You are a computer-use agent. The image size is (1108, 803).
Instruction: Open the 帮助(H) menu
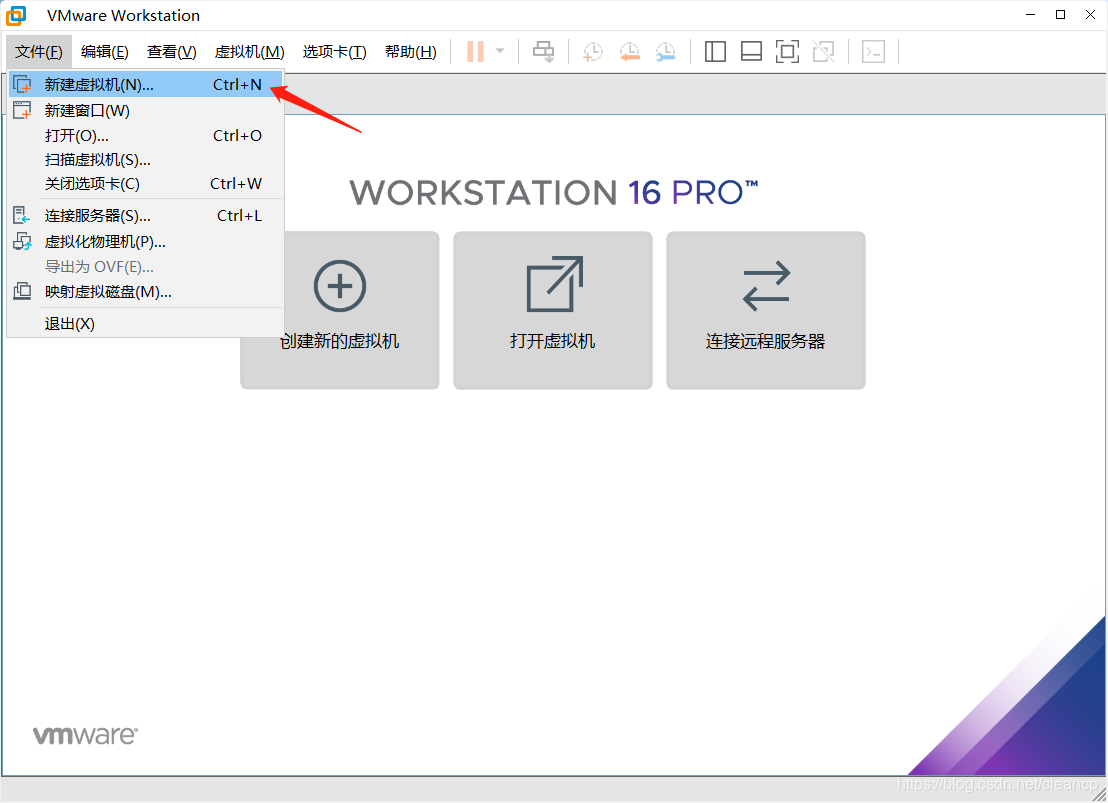411,52
